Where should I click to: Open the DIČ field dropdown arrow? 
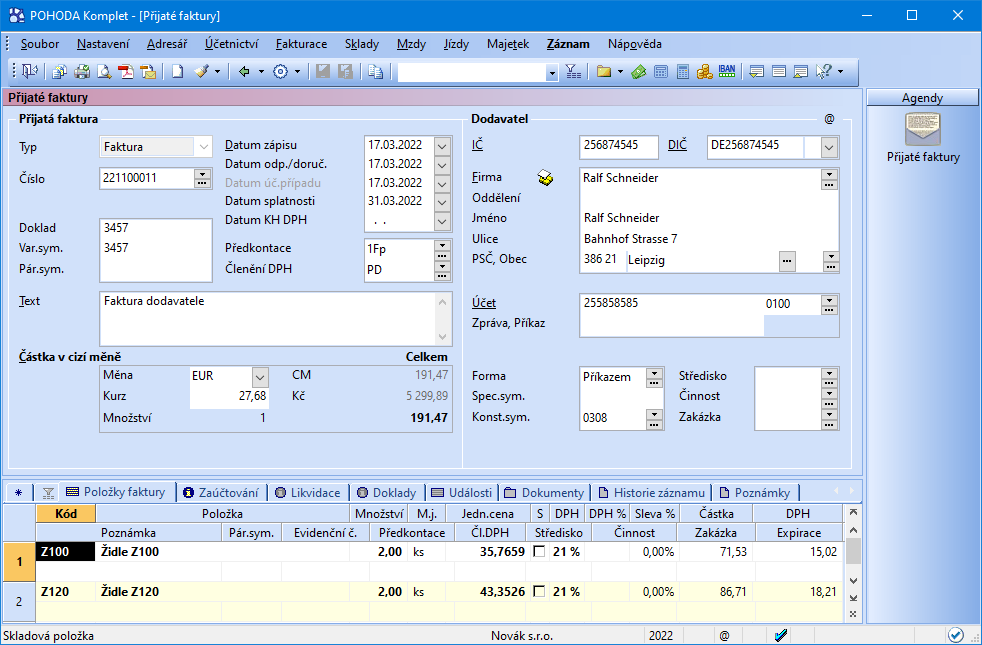(829, 147)
